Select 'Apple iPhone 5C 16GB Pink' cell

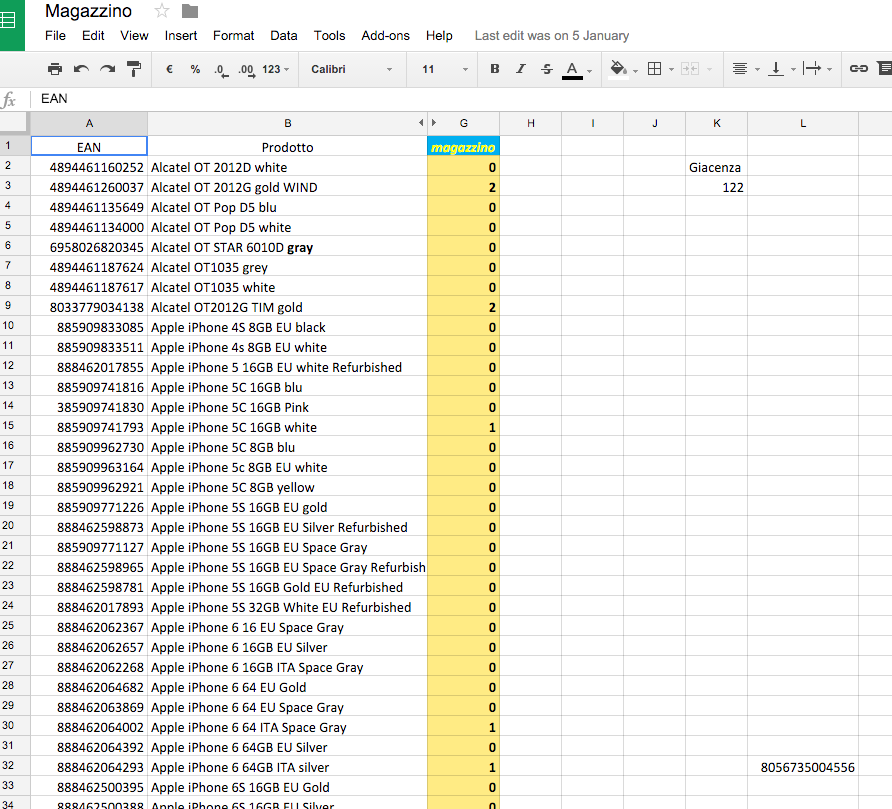[x=287, y=407]
